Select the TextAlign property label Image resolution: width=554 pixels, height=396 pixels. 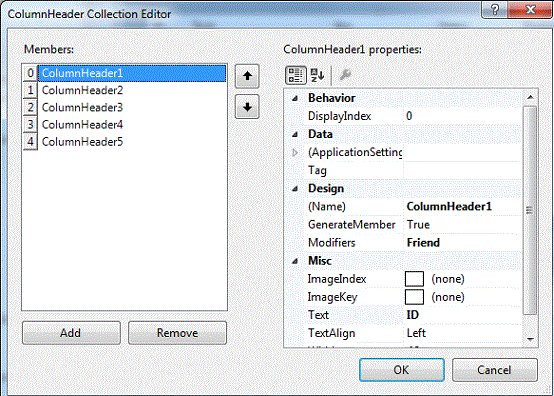pos(331,333)
